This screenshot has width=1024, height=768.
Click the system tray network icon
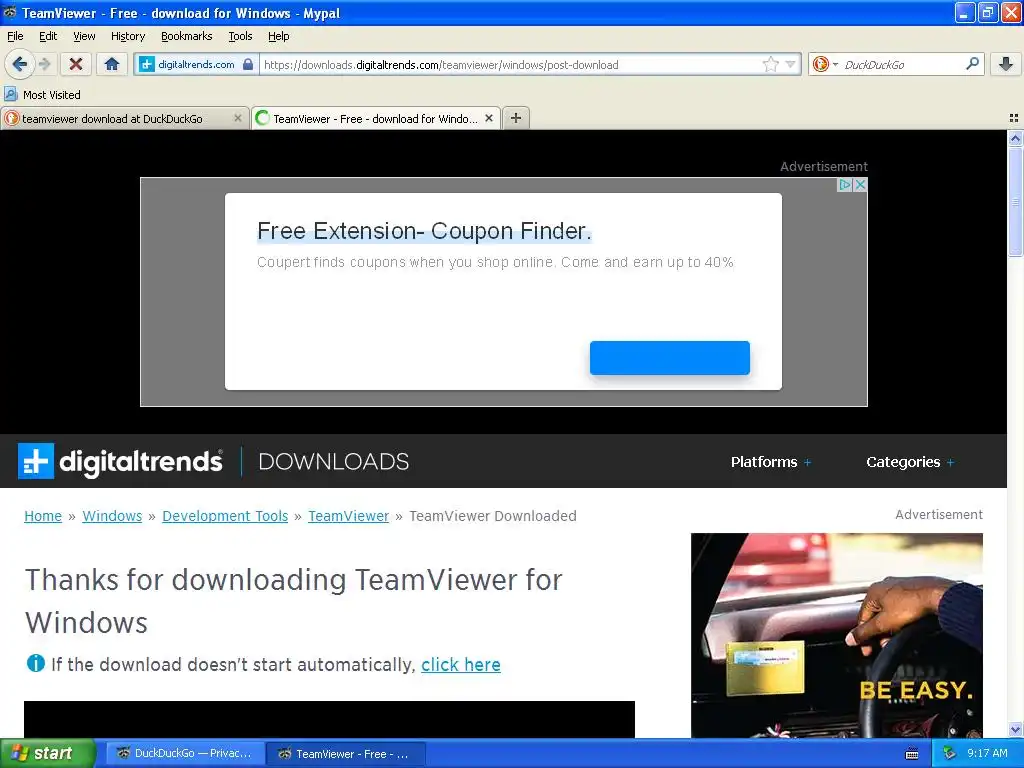(x=949, y=753)
